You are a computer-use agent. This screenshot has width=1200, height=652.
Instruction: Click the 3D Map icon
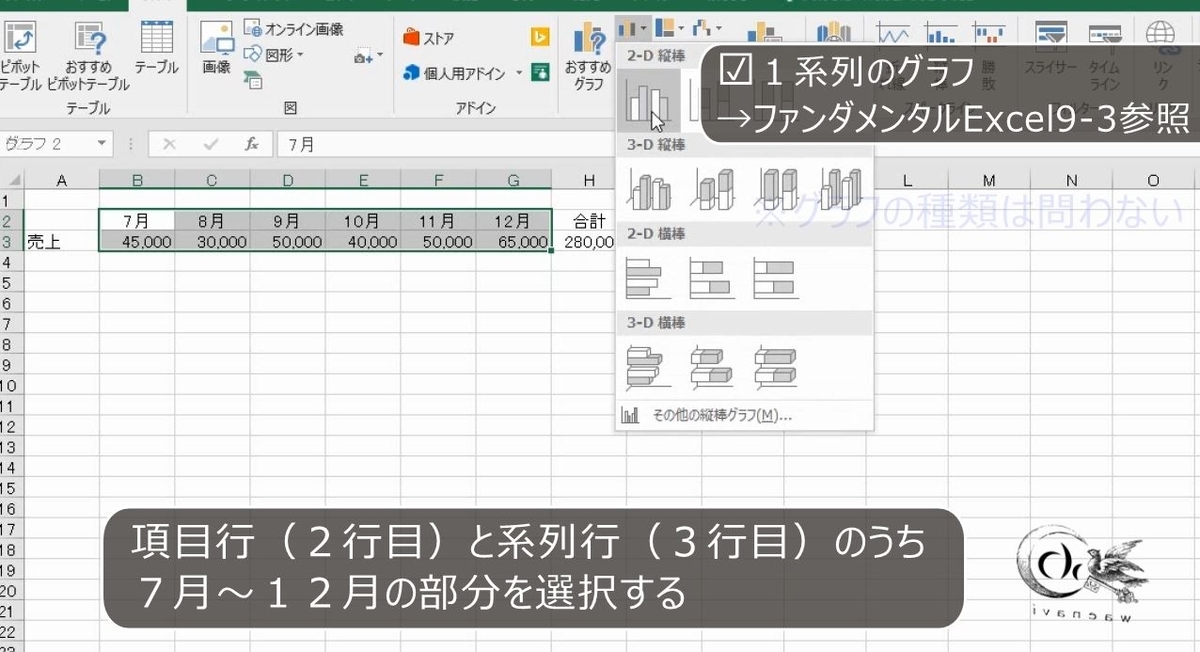pos(833,32)
